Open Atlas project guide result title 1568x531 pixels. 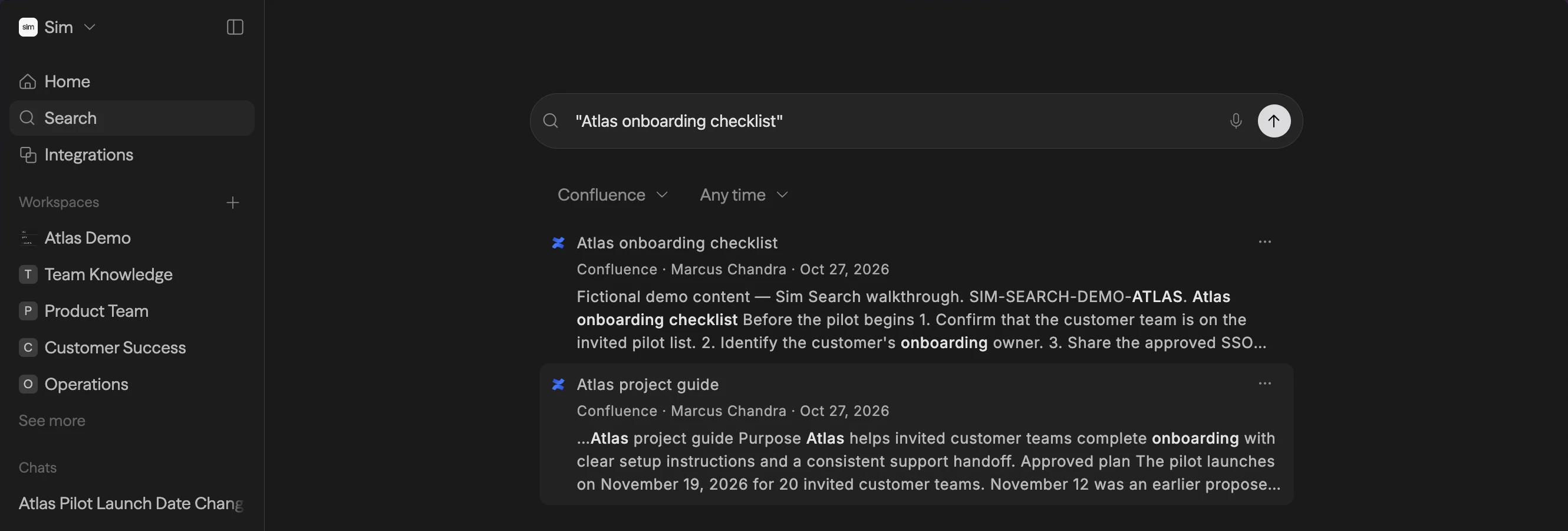(x=648, y=385)
